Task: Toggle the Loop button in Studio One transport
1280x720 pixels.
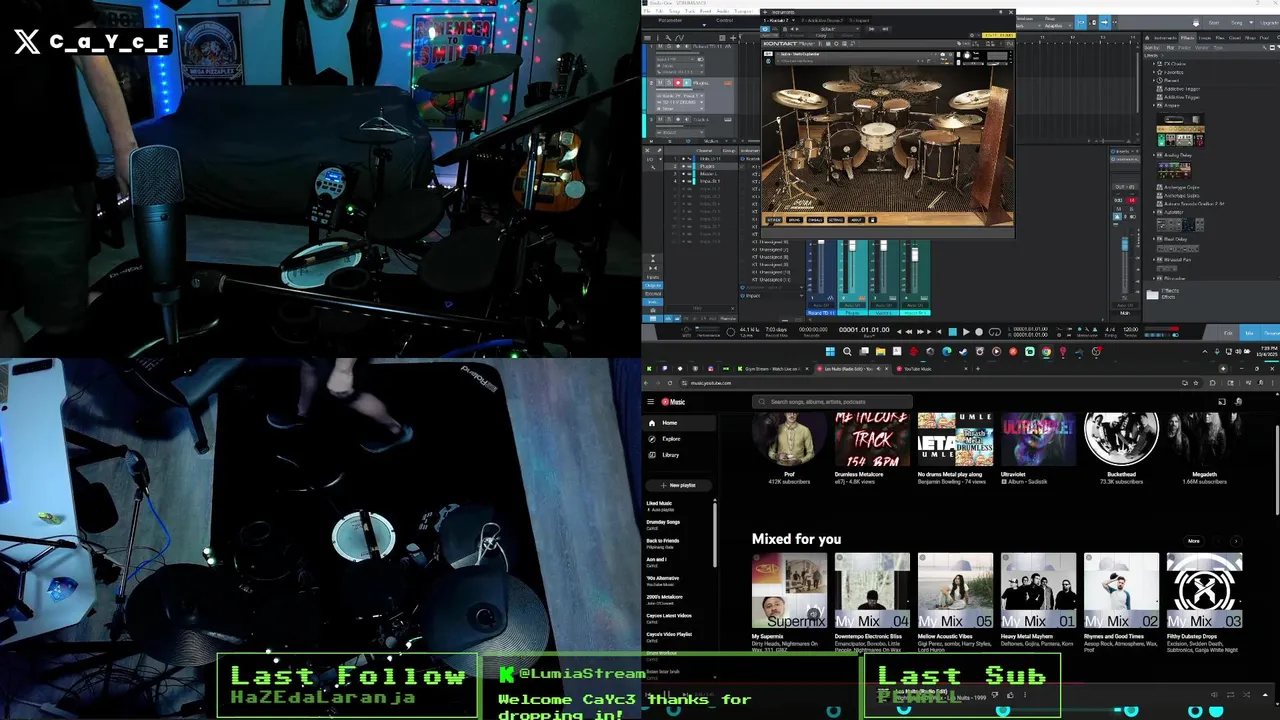Action: (x=995, y=332)
